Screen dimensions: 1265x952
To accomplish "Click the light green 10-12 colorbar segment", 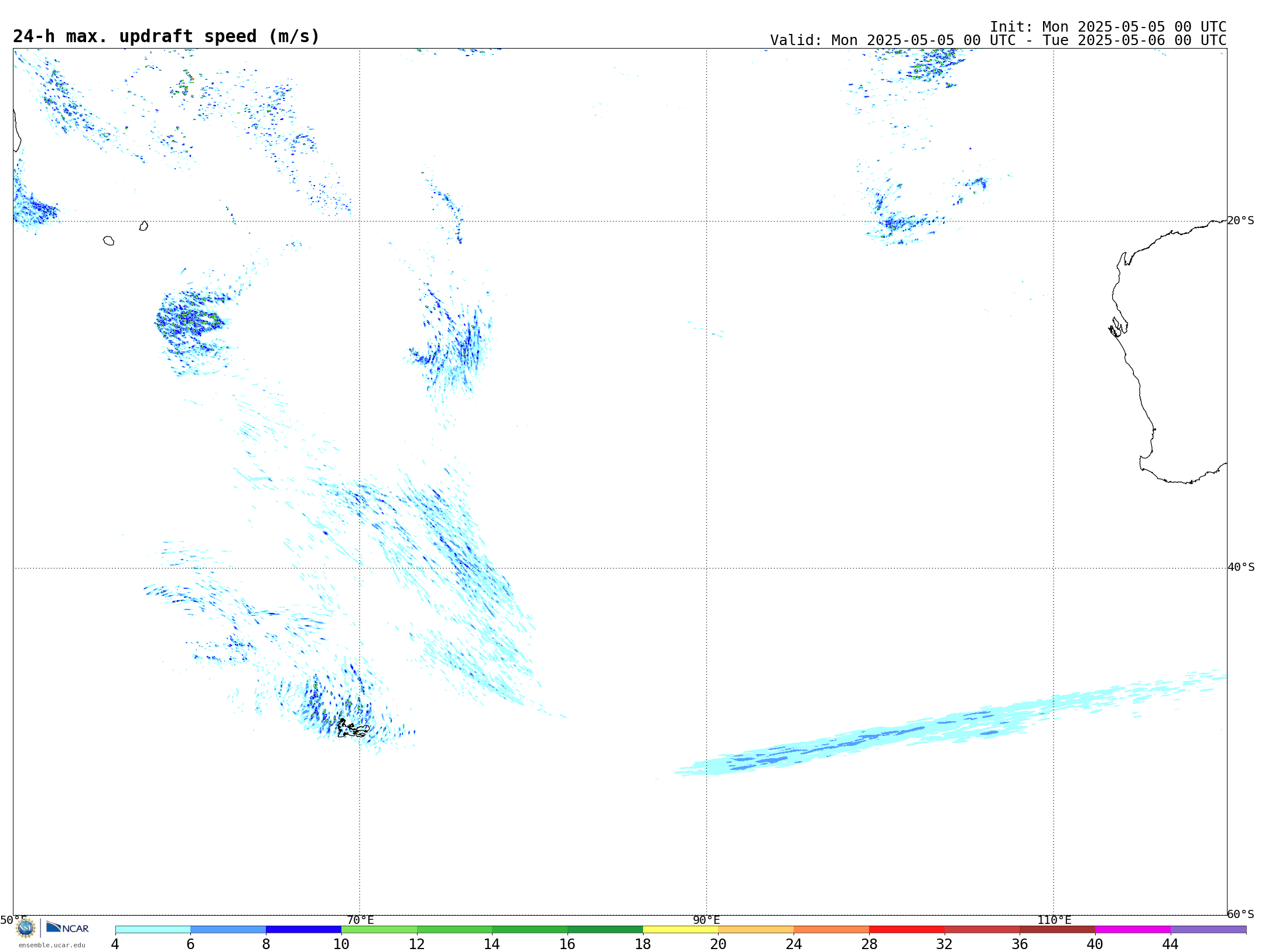I will pos(379,929).
